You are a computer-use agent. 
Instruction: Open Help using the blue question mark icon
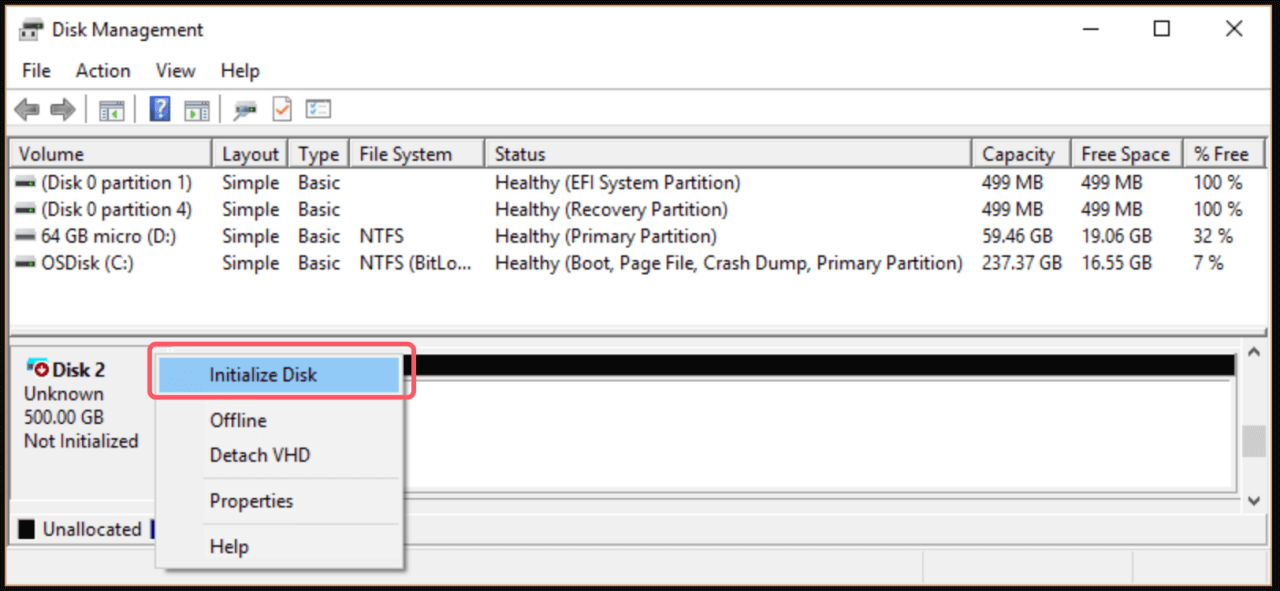(159, 108)
